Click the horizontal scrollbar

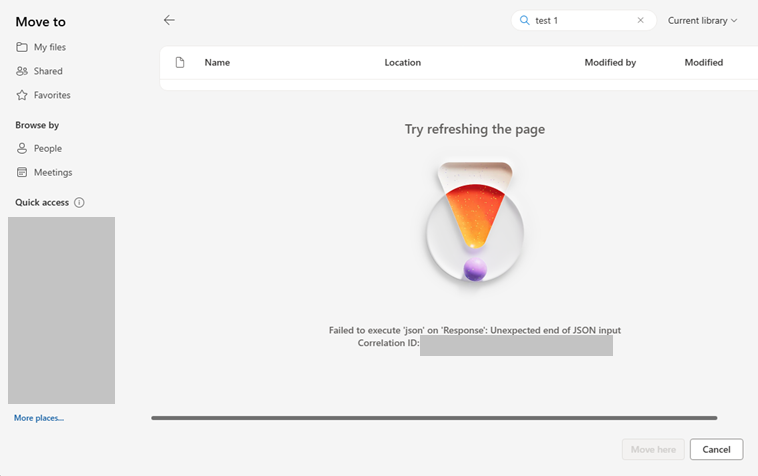coord(434,418)
